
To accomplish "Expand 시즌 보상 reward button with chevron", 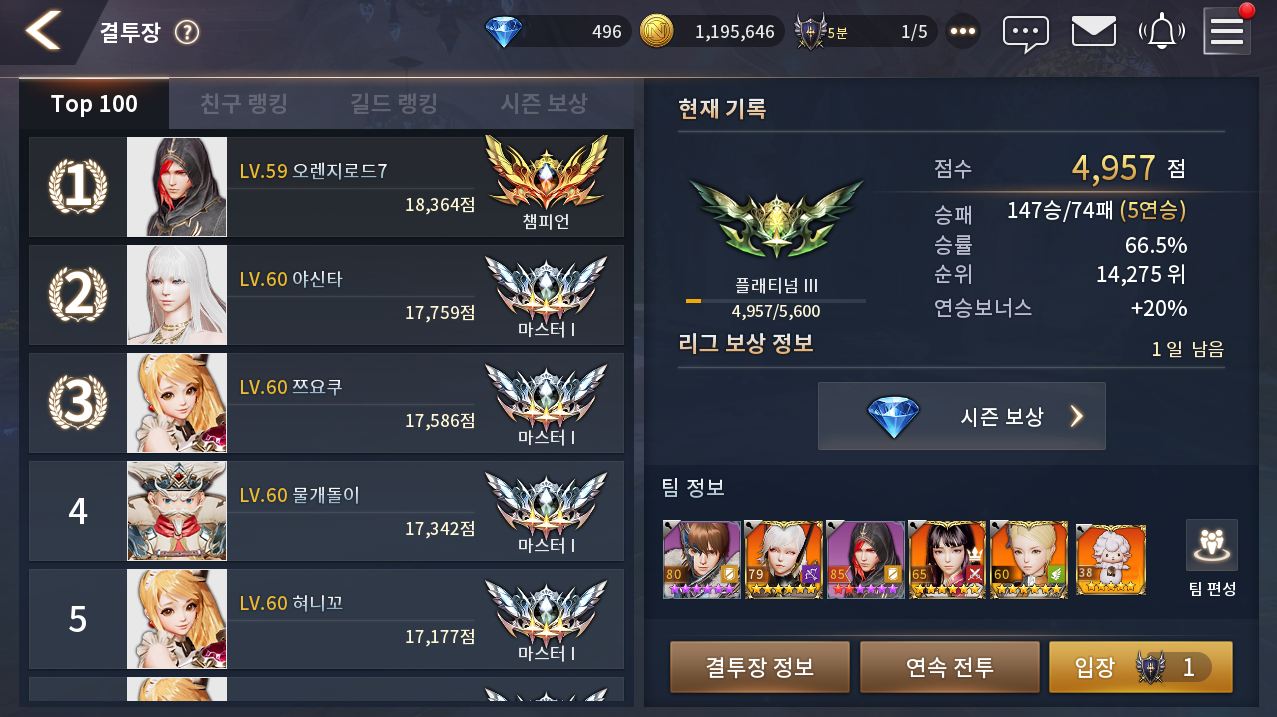I will 962,416.
